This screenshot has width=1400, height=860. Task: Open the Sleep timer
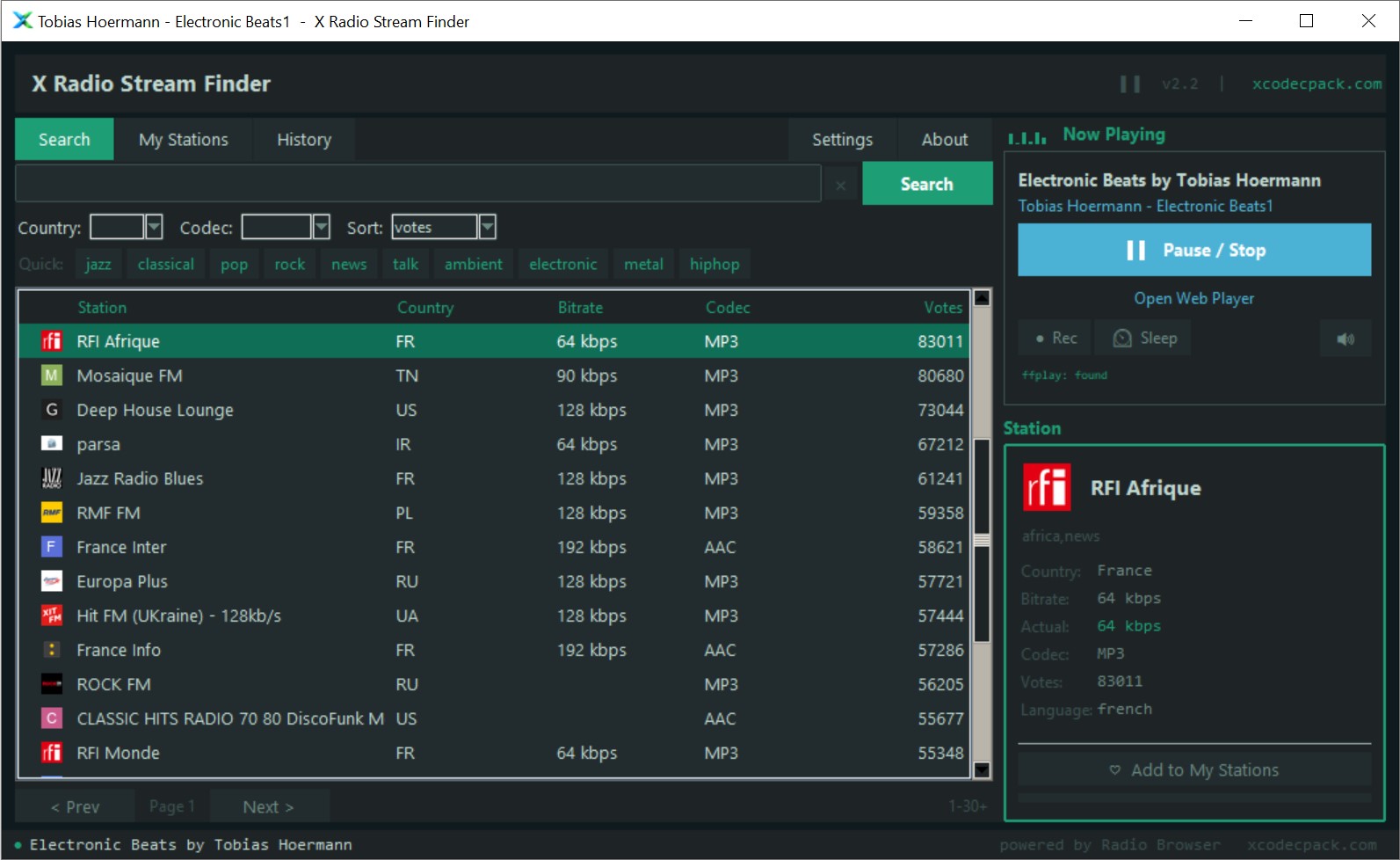1144,338
